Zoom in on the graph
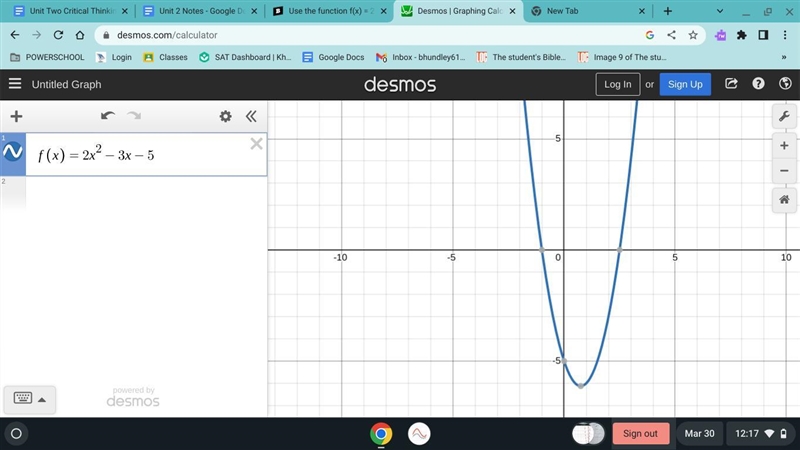Image resolution: width=800 pixels, height=450 pixels. tap(784, 146)
